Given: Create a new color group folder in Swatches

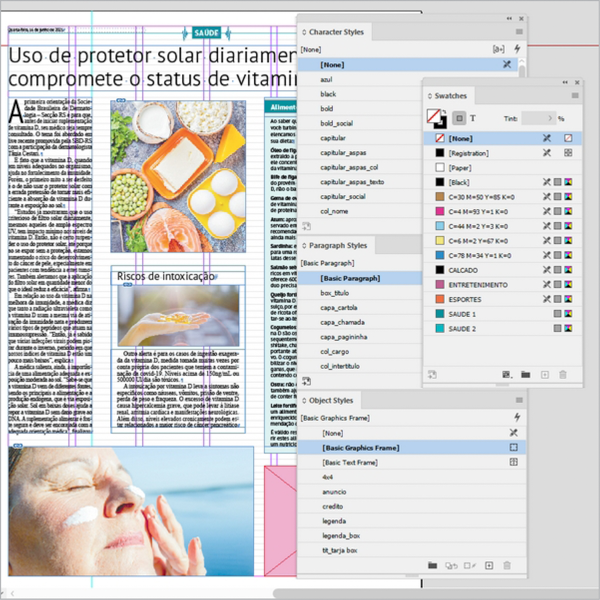Looking at the screenshot, I should [525, 375].
